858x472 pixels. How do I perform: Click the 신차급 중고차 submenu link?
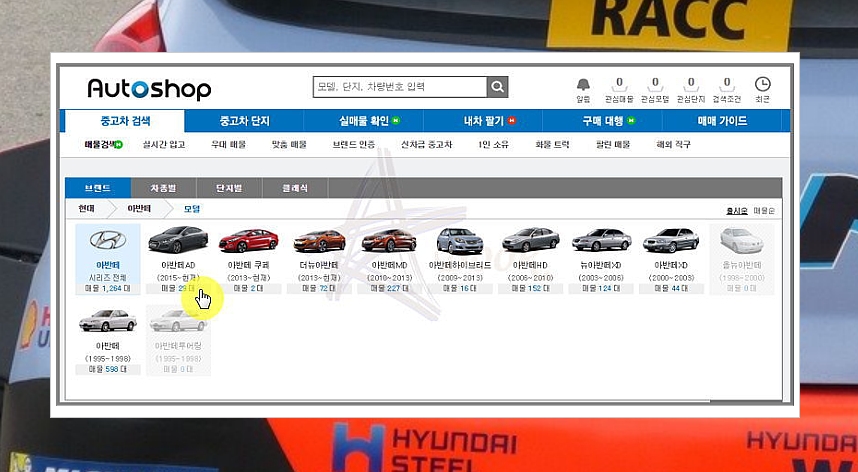[x=426, y=144]
